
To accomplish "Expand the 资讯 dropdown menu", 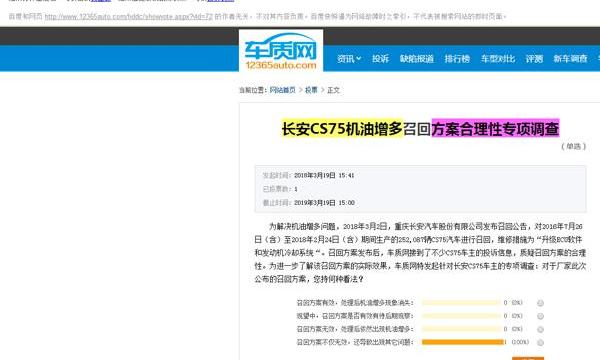I will click(349, 59).
